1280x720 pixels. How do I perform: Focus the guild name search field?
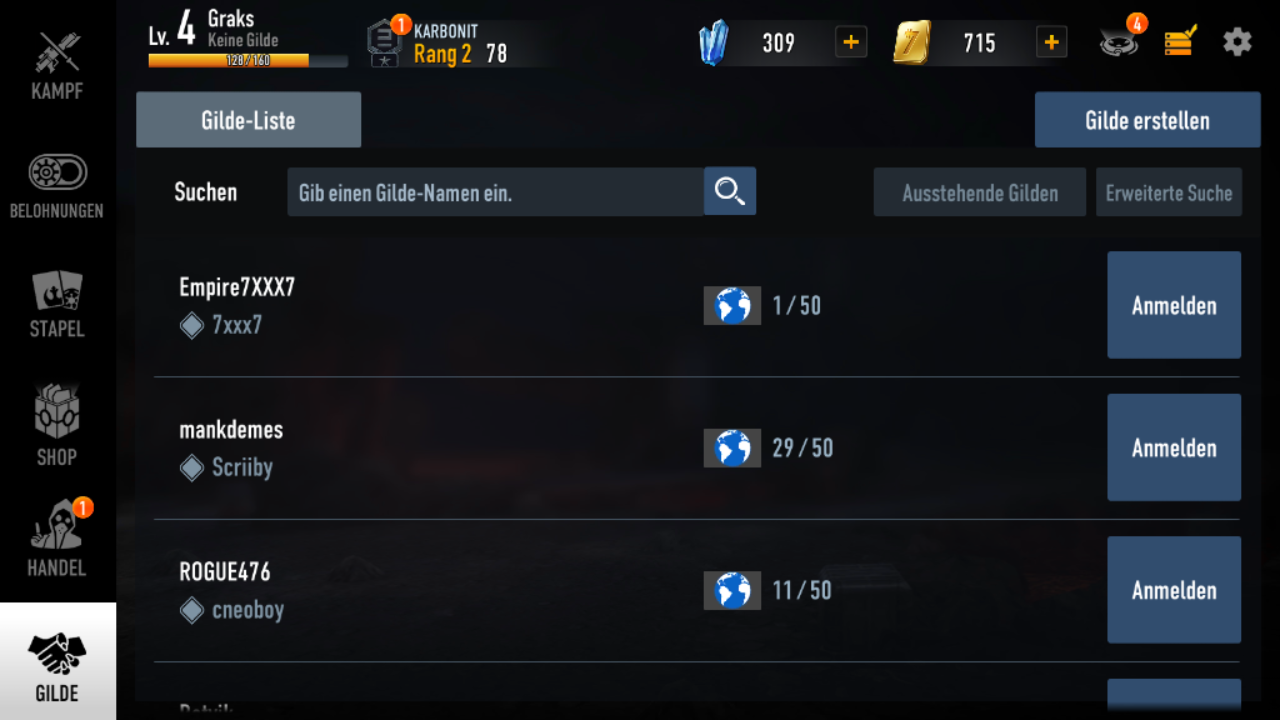tap(495, 192)
